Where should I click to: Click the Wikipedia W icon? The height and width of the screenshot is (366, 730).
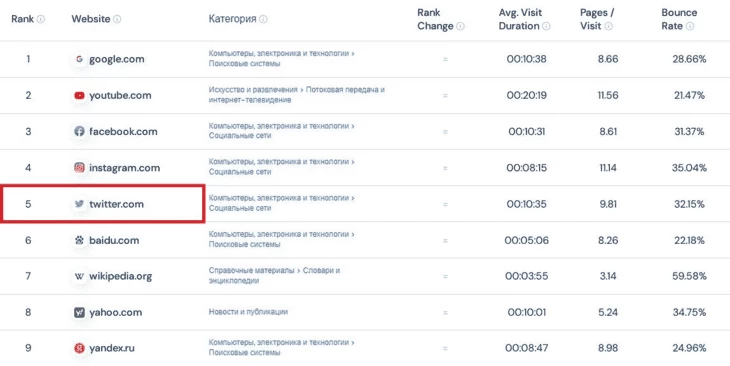[x=80, y=276]
